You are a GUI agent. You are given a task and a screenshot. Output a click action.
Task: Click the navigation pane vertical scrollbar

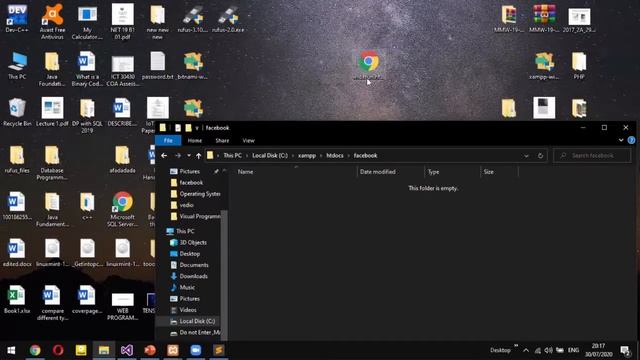coord(224,274)
